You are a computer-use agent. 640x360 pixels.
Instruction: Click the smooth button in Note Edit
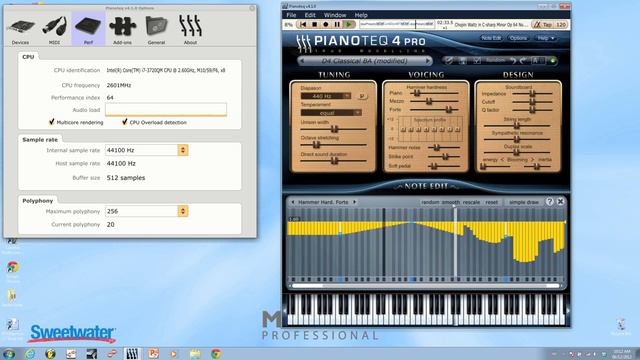[451, 202]
